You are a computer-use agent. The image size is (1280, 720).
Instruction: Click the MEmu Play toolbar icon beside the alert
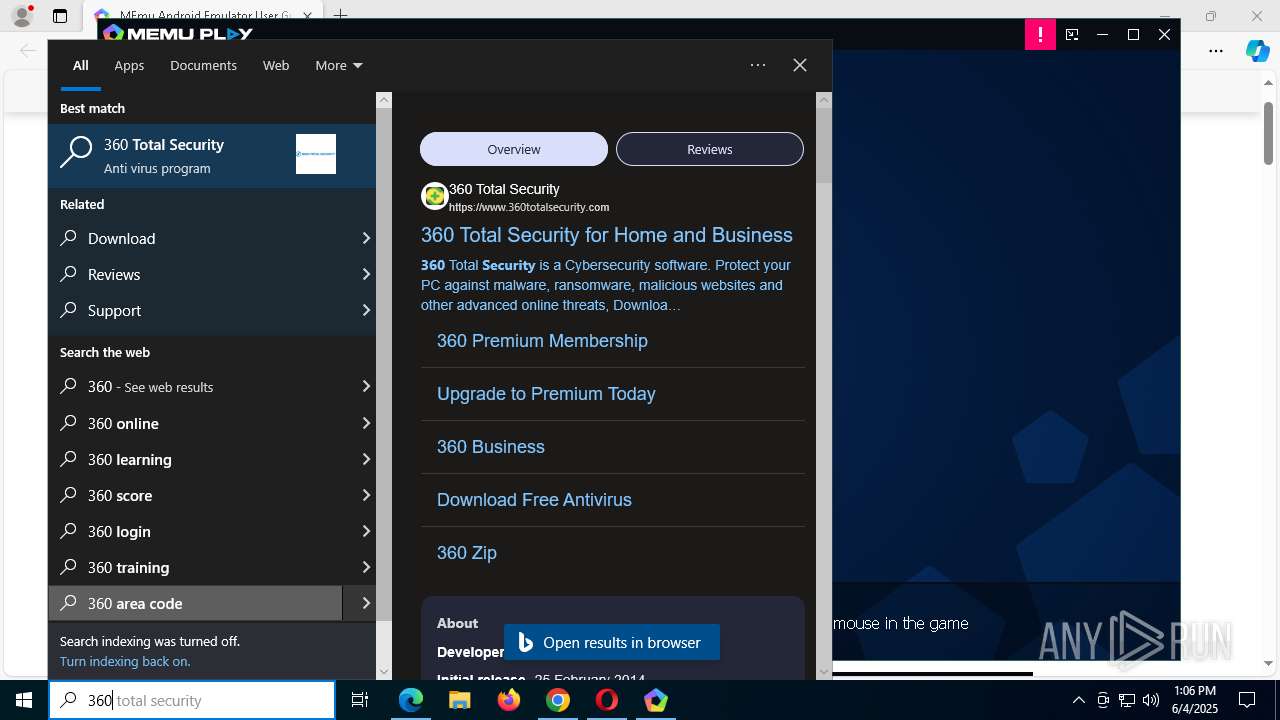click(1072, 35)
